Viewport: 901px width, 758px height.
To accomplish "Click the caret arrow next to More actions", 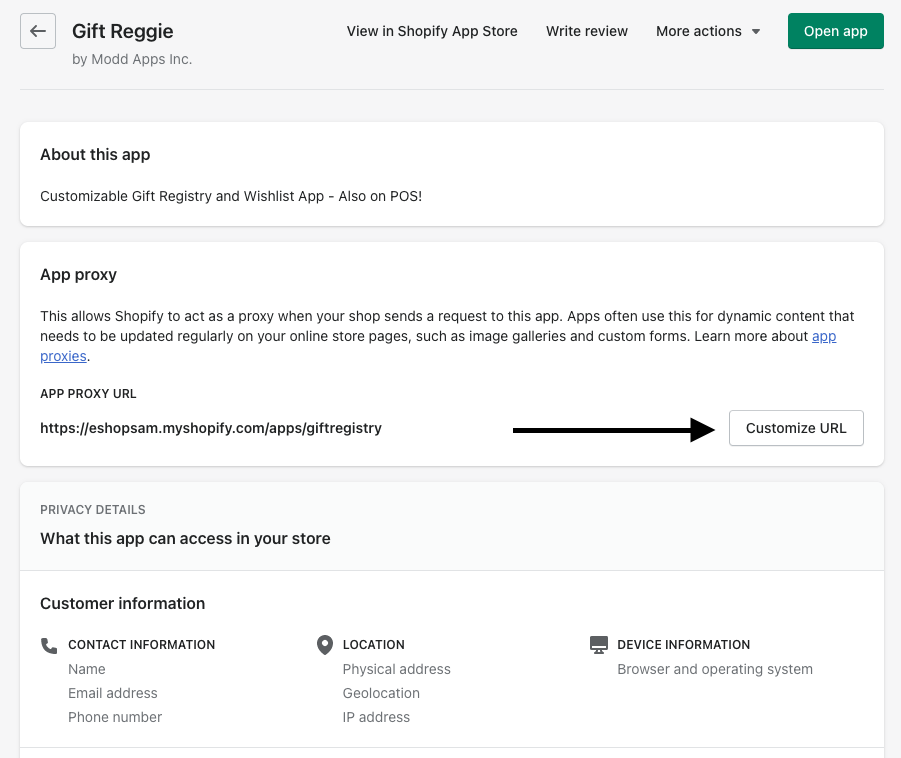I will pyautogui.click(x=756, y=32).
